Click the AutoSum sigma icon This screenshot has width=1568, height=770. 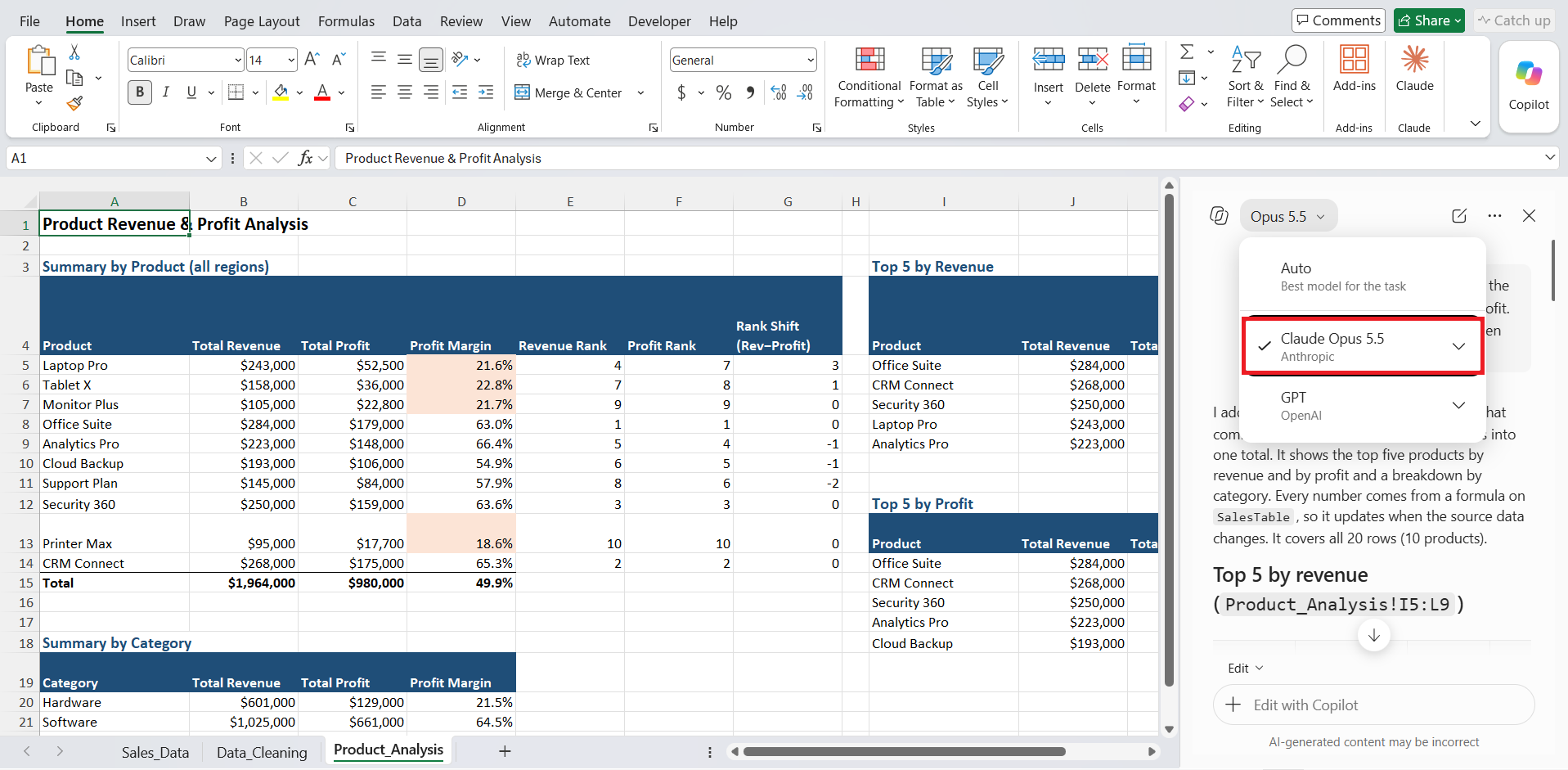tap(1187, 52)
